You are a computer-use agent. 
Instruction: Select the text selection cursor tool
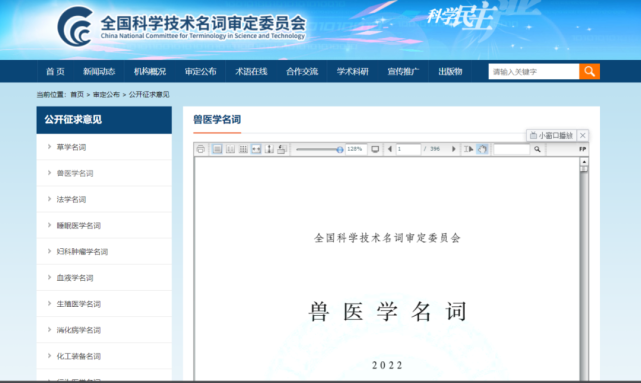point(468,149)
